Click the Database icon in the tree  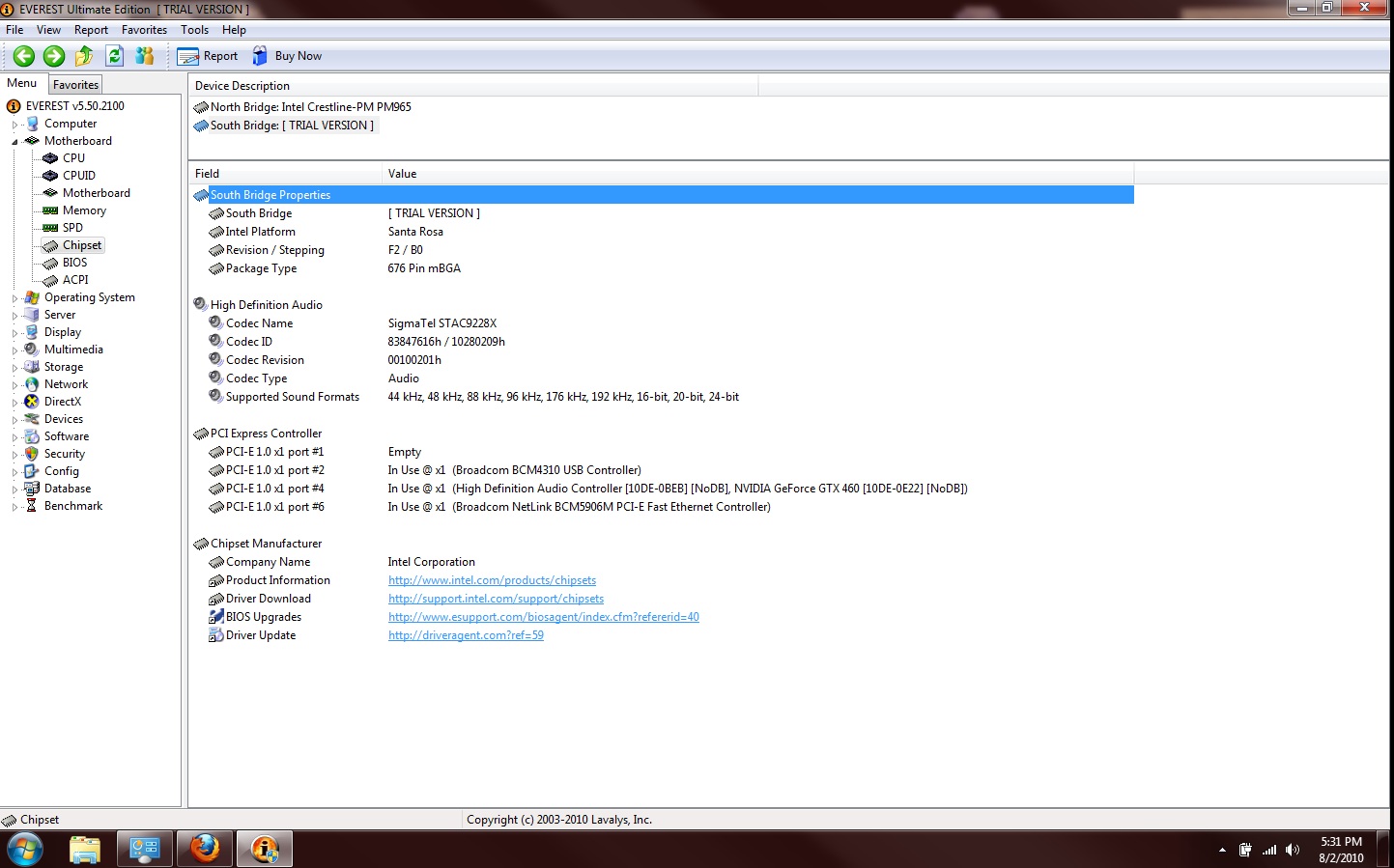[32, 489]
